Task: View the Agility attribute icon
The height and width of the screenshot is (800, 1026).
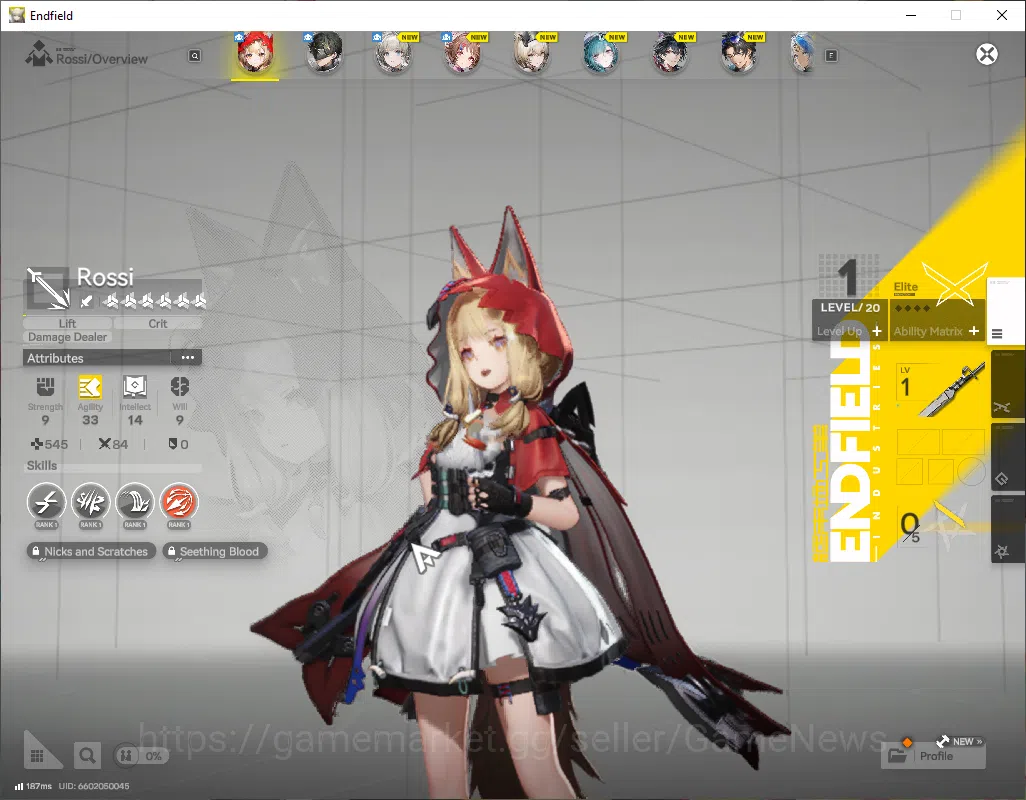Action: (90, 387)
